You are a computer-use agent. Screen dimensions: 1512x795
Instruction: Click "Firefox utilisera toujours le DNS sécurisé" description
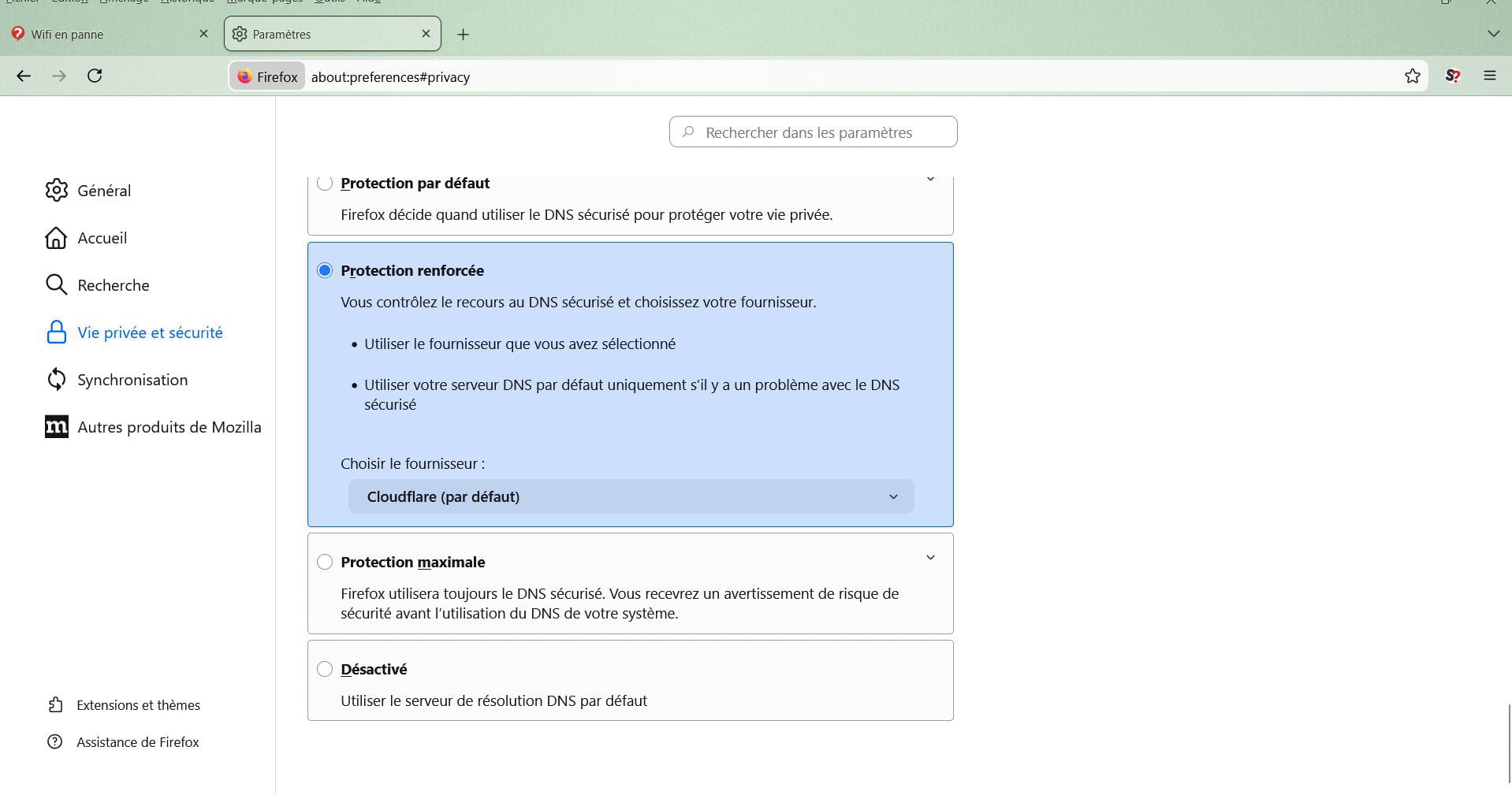pos(620,604)
